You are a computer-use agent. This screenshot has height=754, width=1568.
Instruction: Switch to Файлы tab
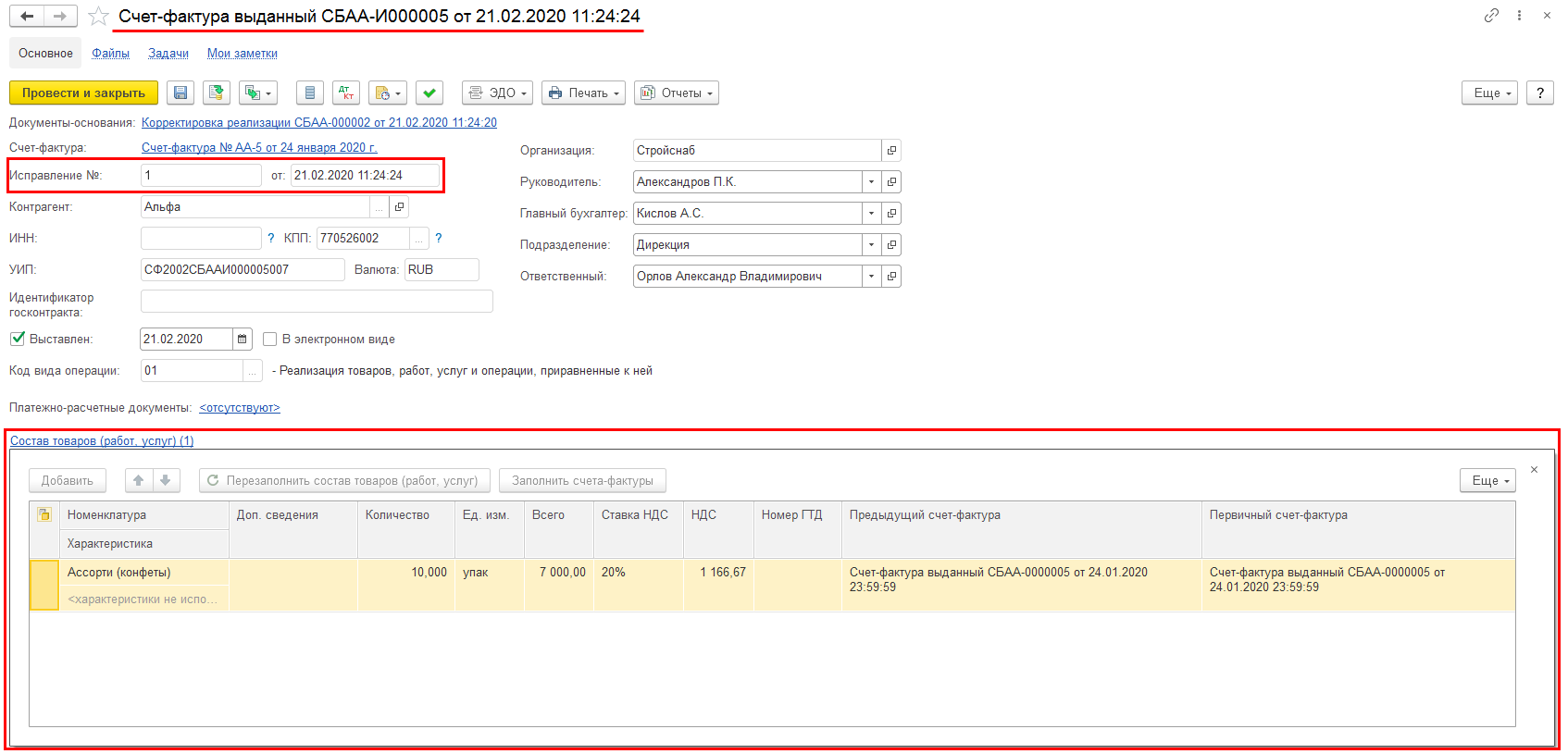tap(110, 53)
